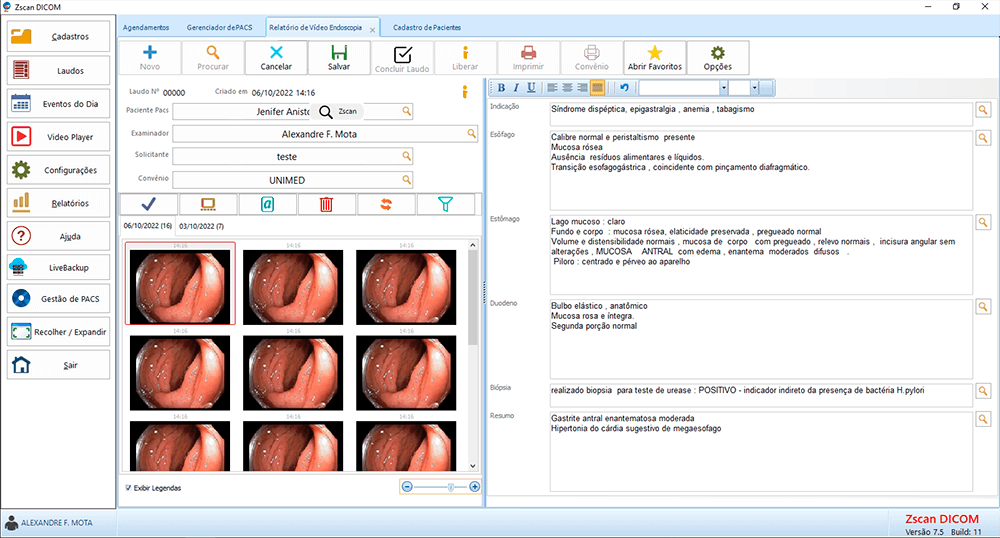
Task: Click magnifier icon beside Esôfago field
Action: 983,138
